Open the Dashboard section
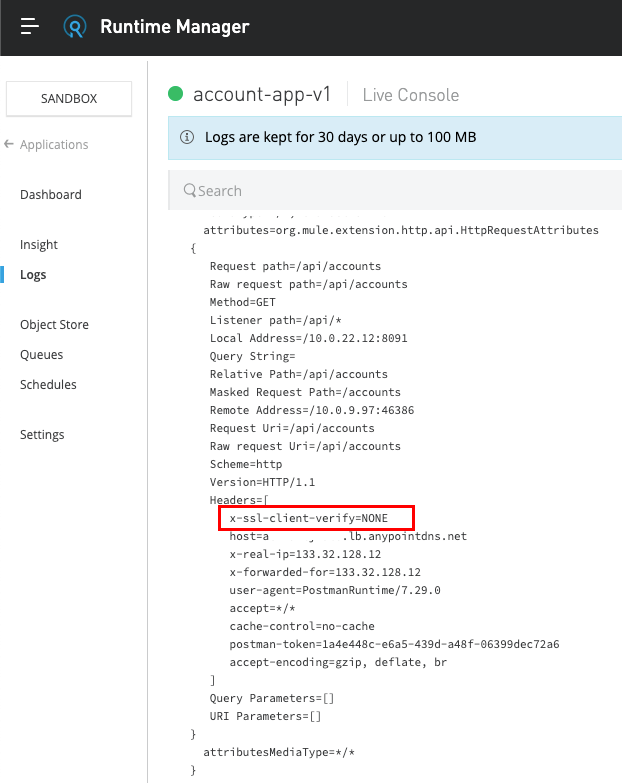The image size is (622, 783). [x=51, y=195]
